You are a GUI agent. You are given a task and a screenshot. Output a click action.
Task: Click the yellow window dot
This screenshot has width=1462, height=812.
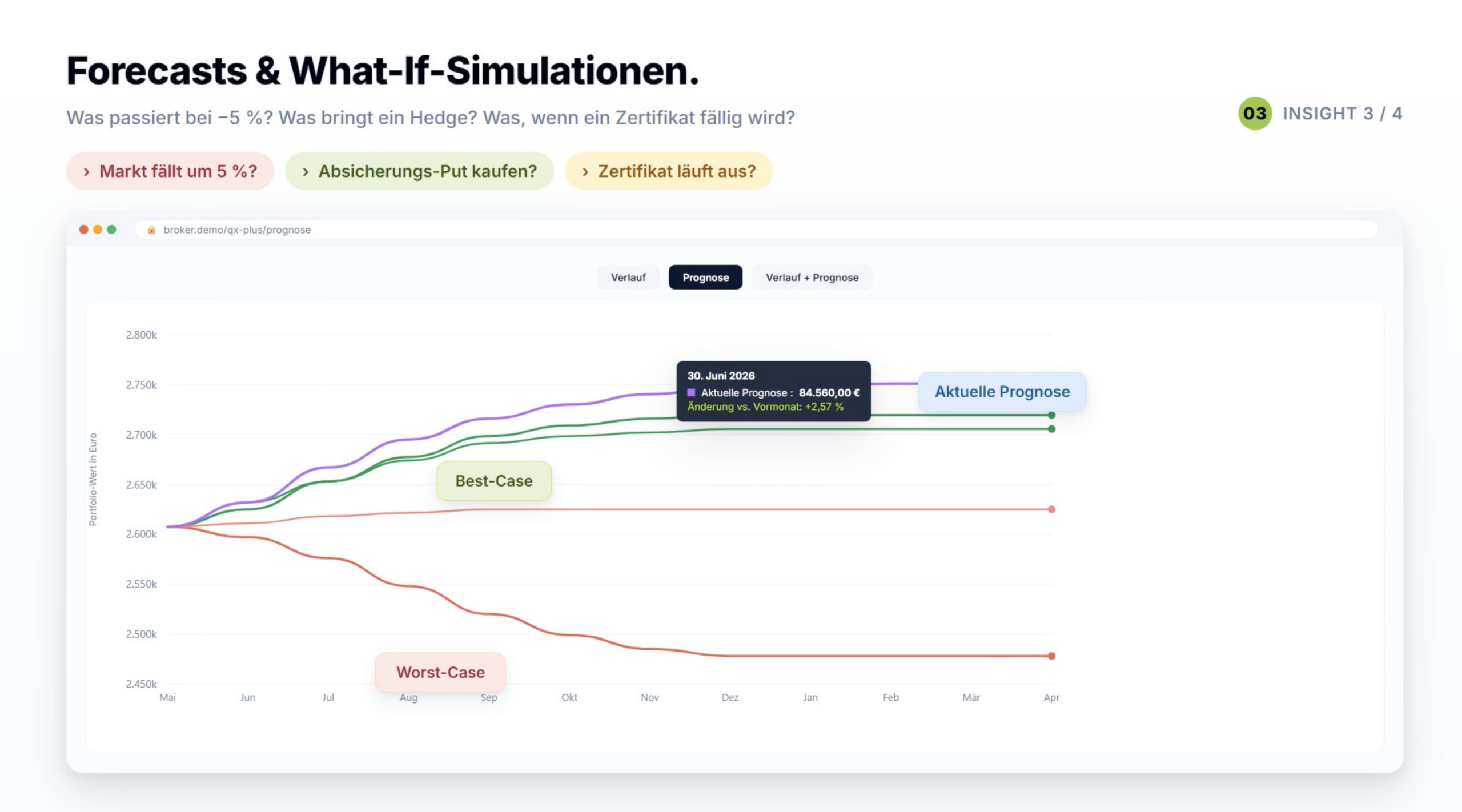tap(98, 229)
